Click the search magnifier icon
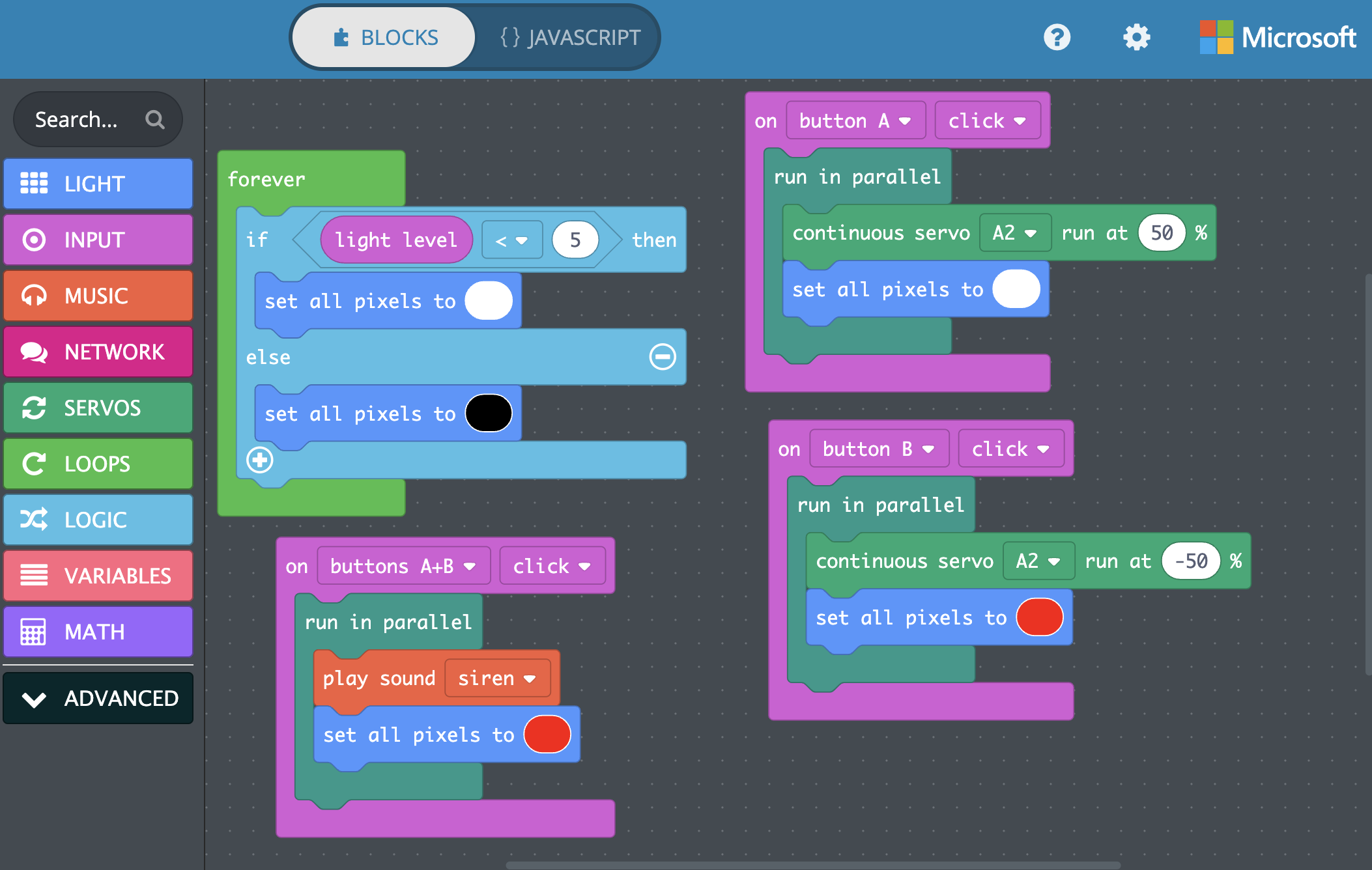 click(x=154, y=119)
